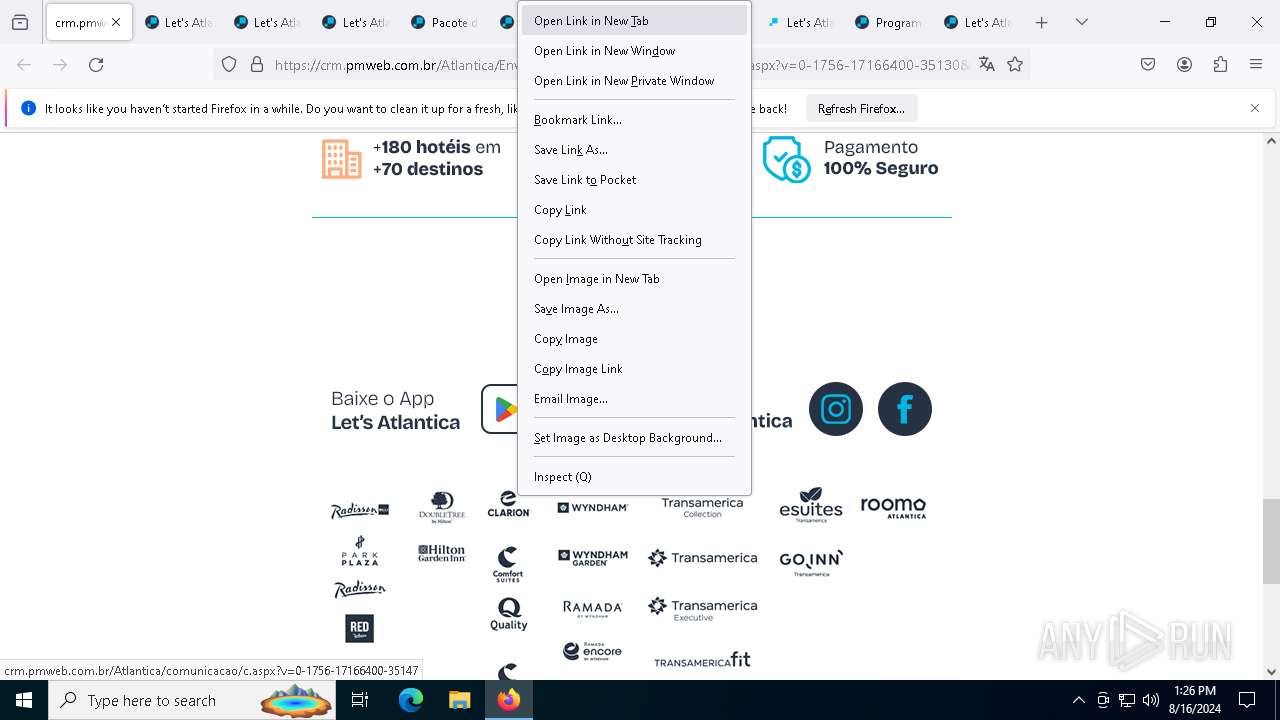Click the eSuites Transamerica logo
1280x720 pixels.
pyautogui.click(x=811, y=505)
